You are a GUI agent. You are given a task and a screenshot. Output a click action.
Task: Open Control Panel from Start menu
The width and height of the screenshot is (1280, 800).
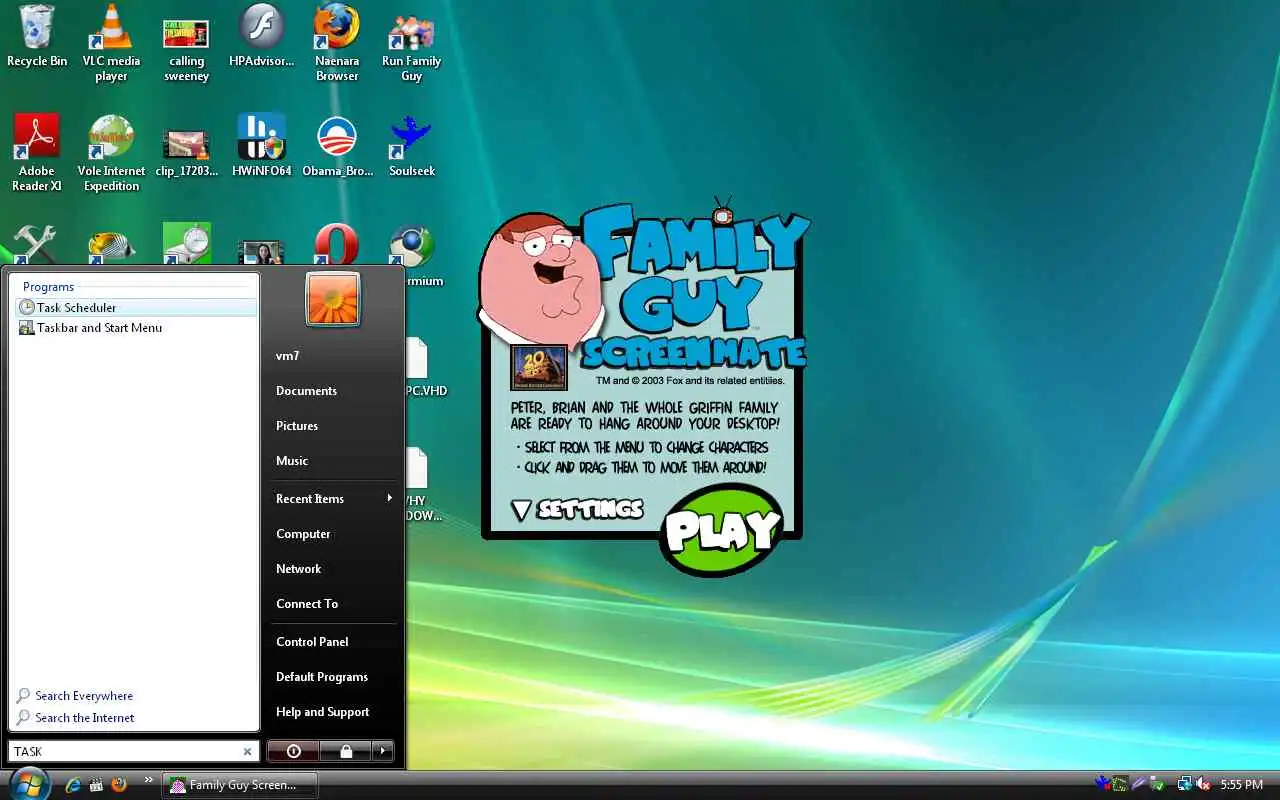coord(312,642)
